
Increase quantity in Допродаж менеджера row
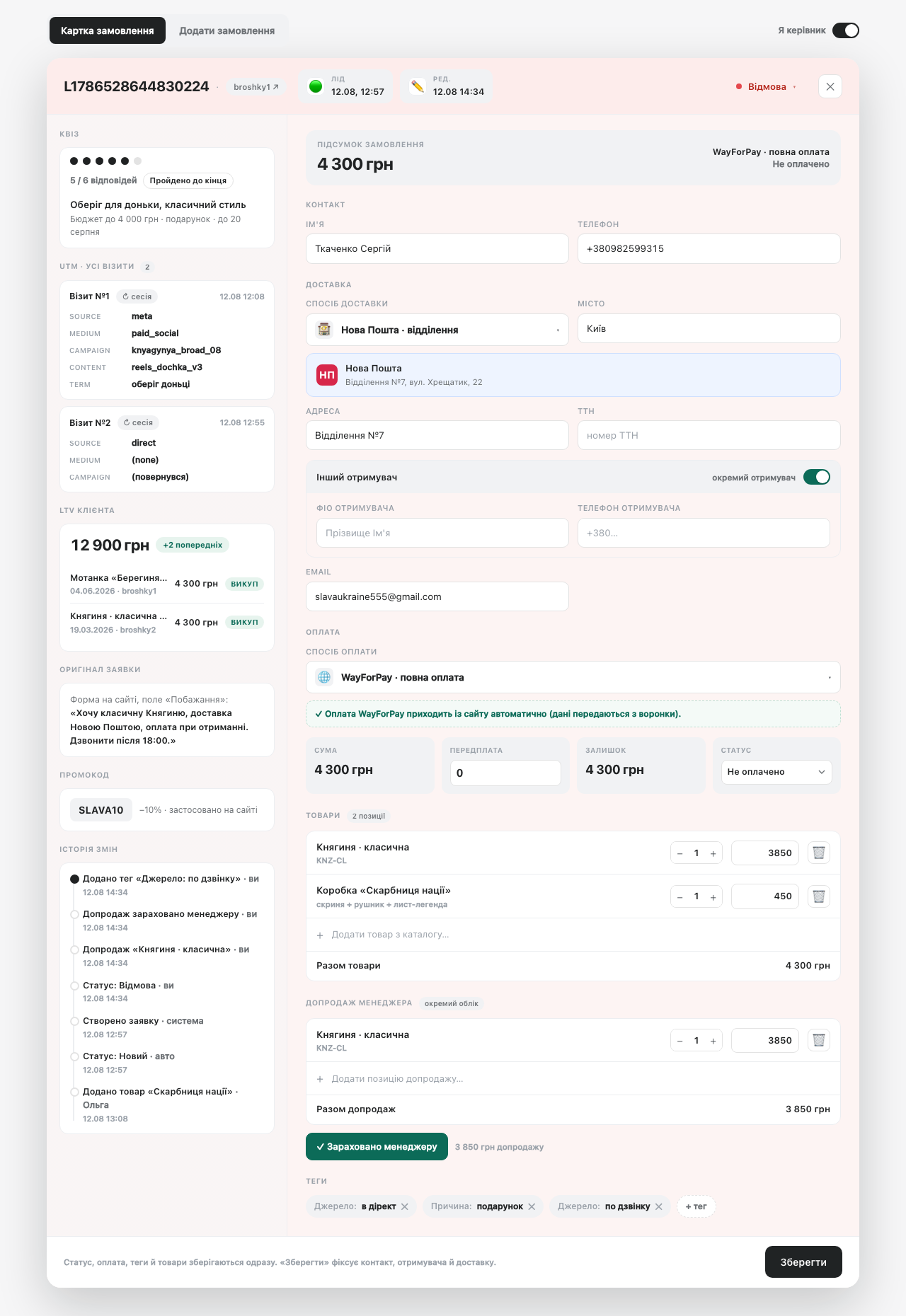[x=713, y=1041]
